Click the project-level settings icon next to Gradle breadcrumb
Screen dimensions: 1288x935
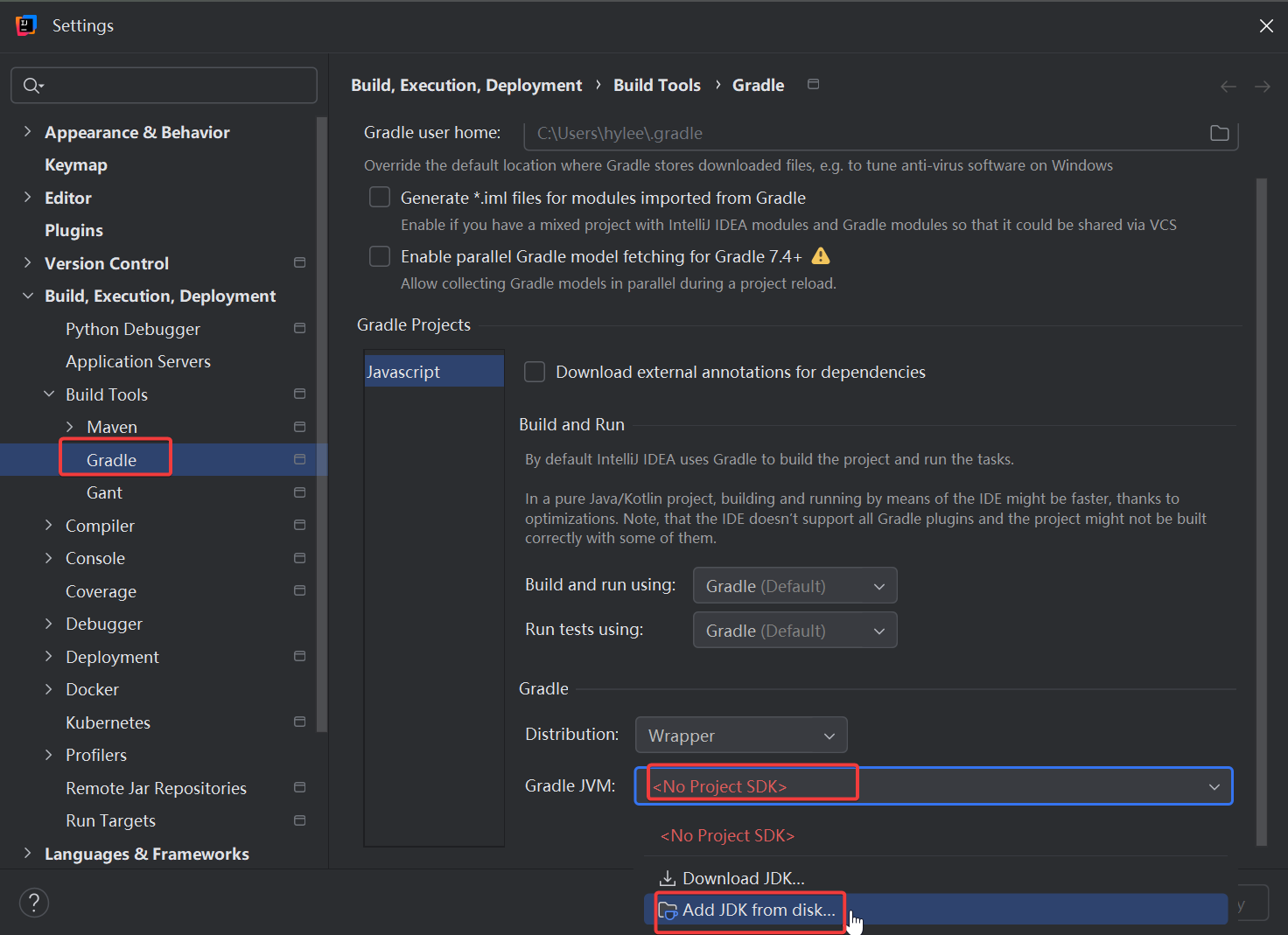click(x=813, y=85)
